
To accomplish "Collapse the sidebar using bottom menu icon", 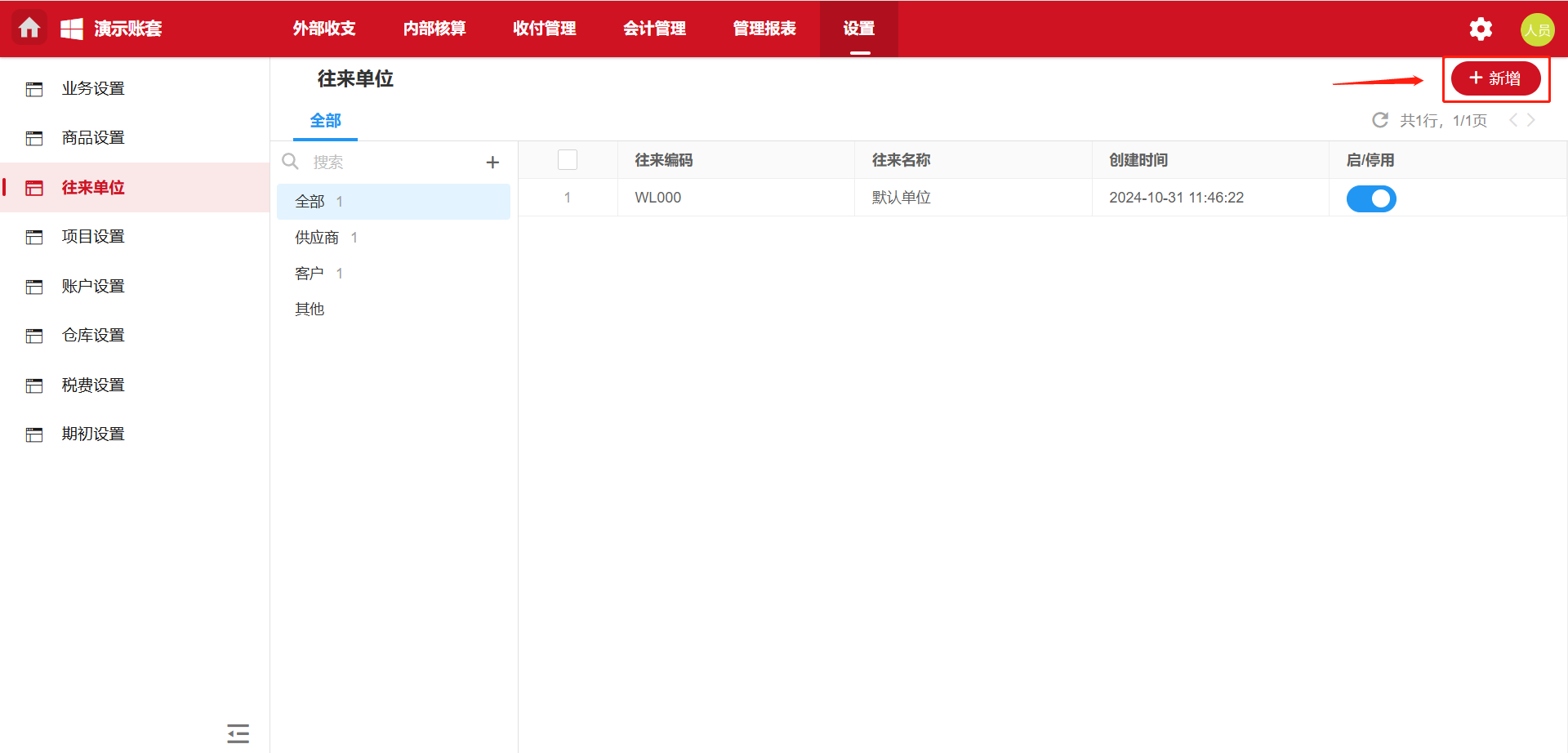I will point(238,733).
